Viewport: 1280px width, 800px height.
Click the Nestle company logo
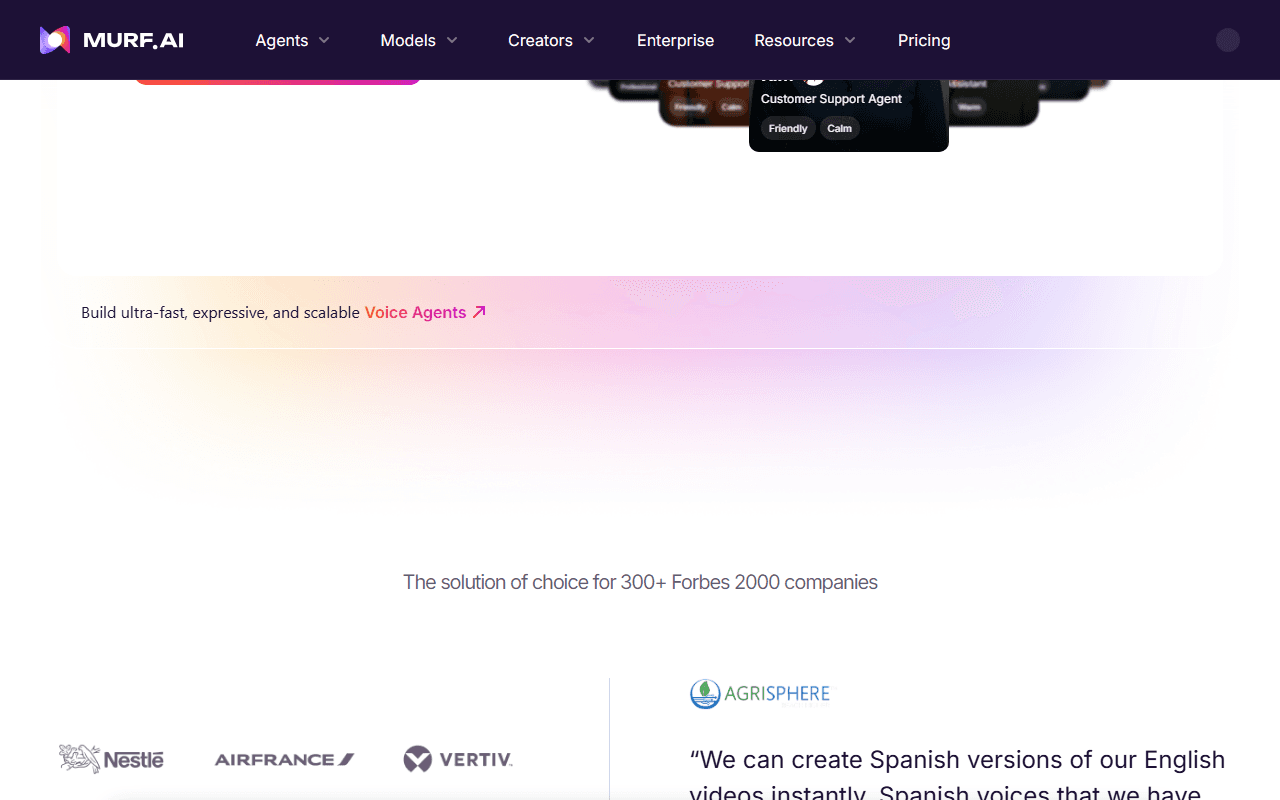coord(111,759)
